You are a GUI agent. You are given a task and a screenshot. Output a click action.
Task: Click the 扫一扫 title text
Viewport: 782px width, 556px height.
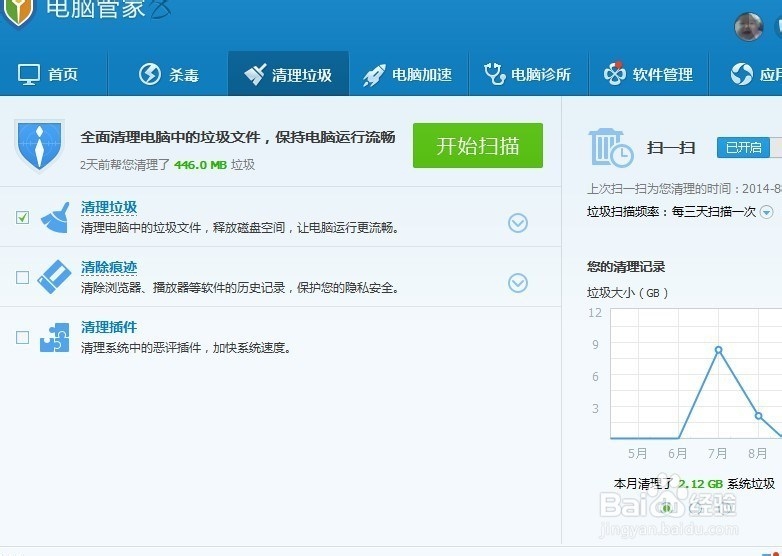(x=671, y=148)
